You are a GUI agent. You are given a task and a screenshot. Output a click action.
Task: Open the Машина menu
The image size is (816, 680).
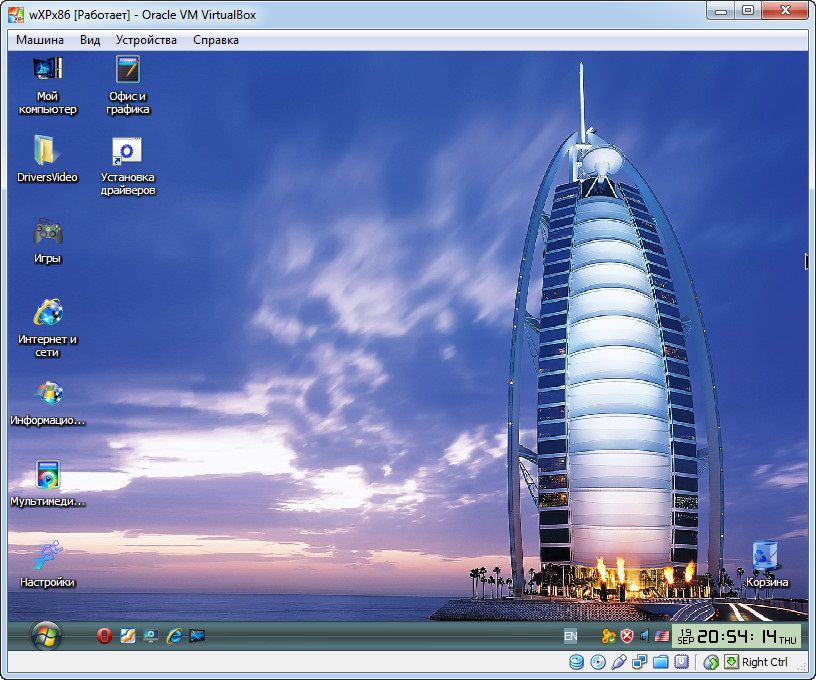tap(40, 40)
